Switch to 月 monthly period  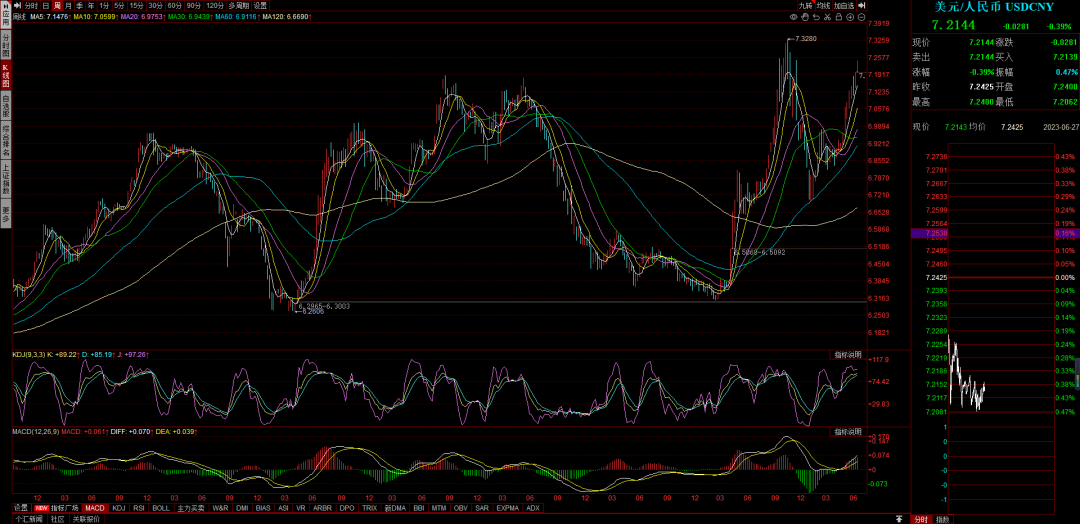click(68, 6)
